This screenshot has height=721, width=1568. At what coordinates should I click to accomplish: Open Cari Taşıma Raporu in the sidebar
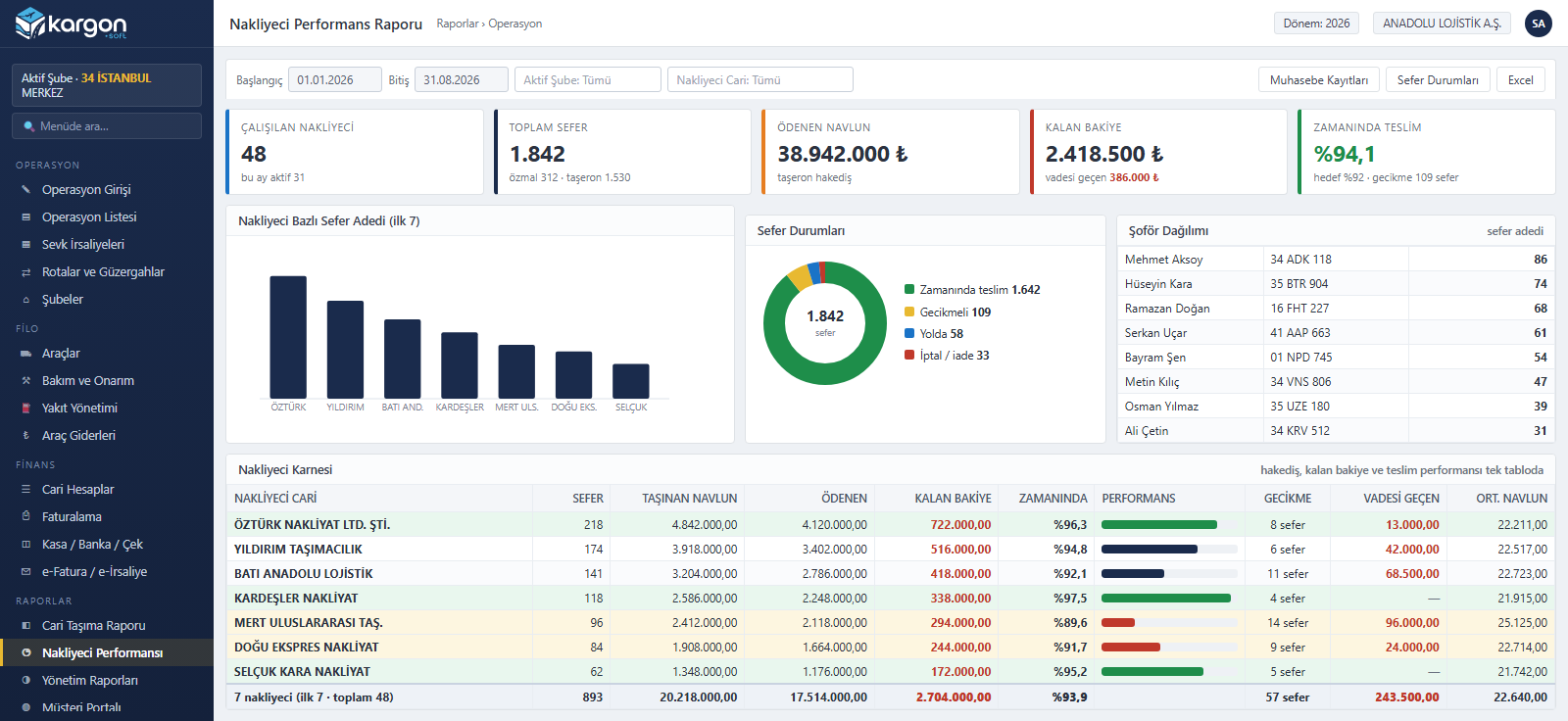(107, 626)
